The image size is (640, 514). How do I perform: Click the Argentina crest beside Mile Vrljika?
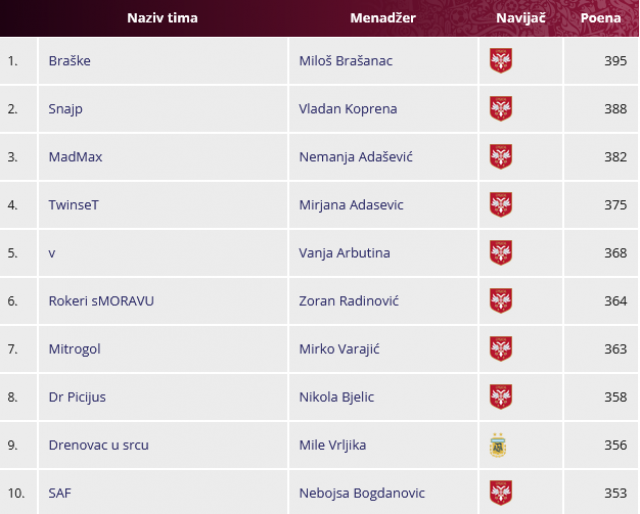pyautogui.click(x=499, y=445)
